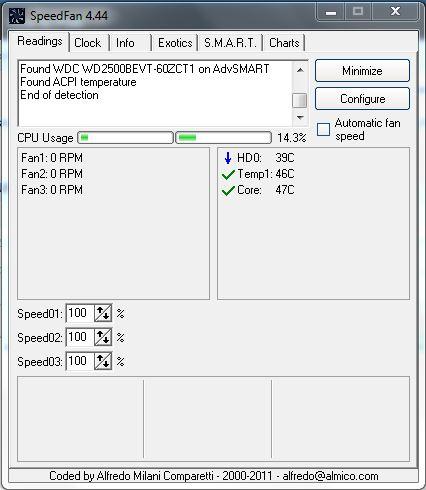The image size is (426, 490).
Task: Click the log scrollbar up arrow
Action: tap(300, 70)
